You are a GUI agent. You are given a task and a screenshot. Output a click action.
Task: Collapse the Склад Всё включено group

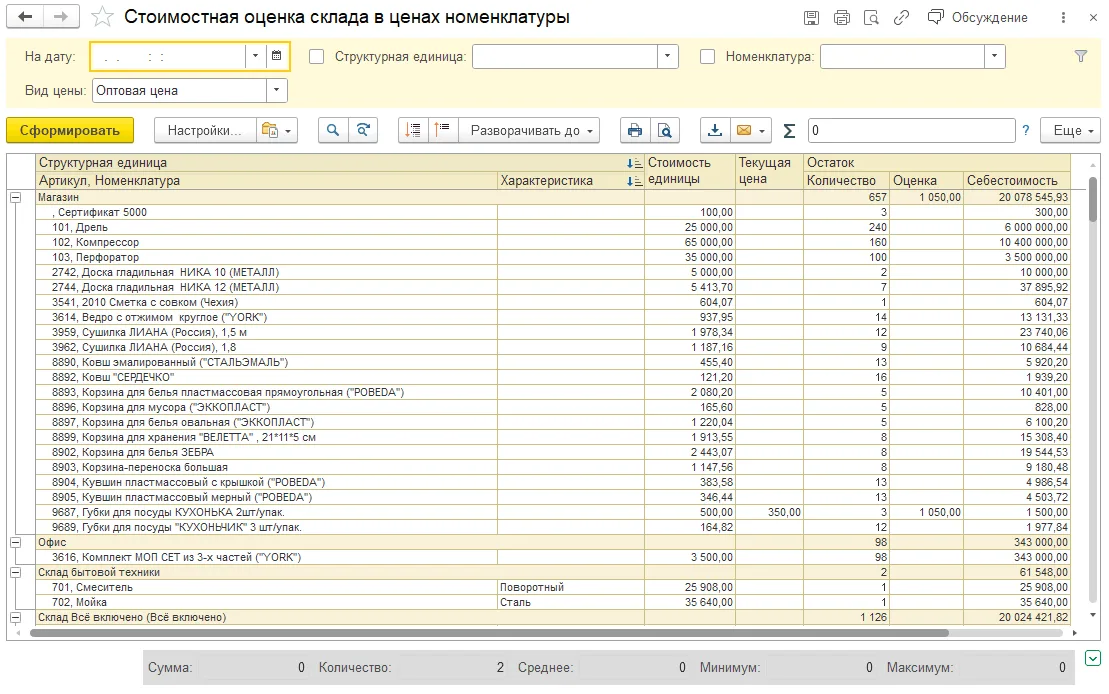(16, 618)
